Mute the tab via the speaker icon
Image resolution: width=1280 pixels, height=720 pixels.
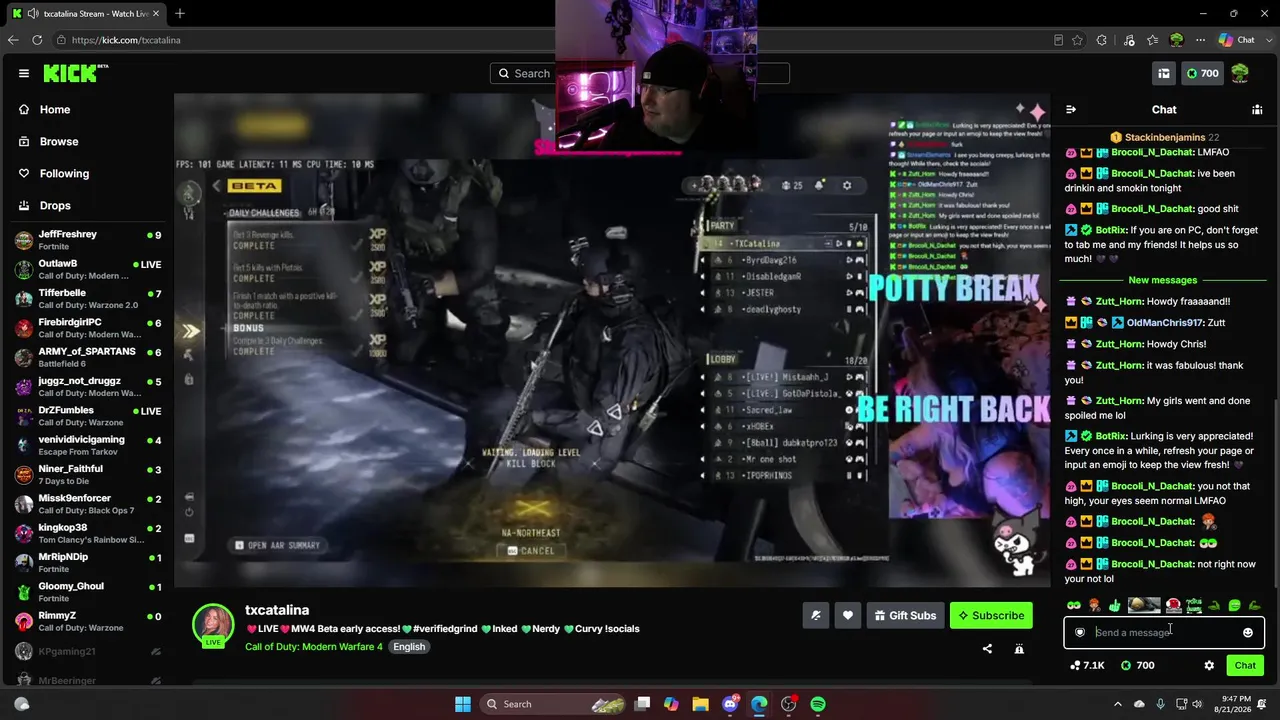(33, 13)
